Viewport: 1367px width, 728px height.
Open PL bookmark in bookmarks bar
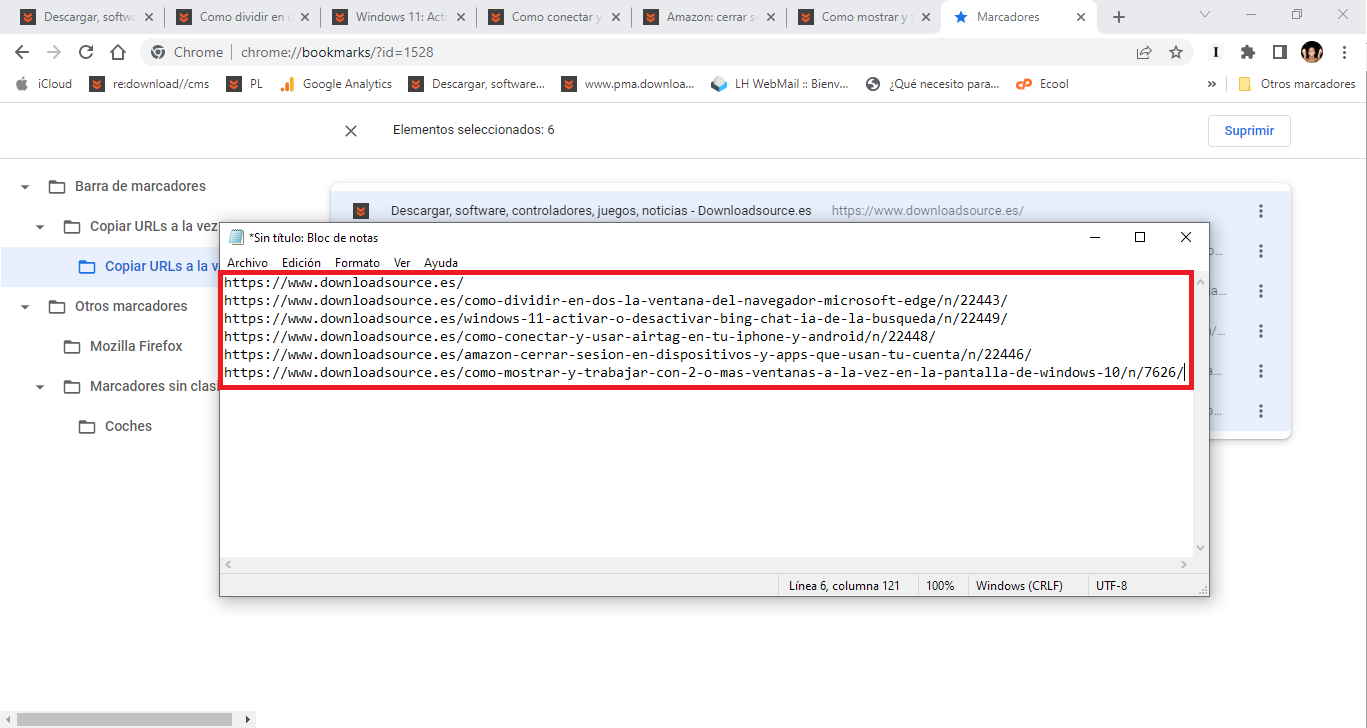pos(245,84)
